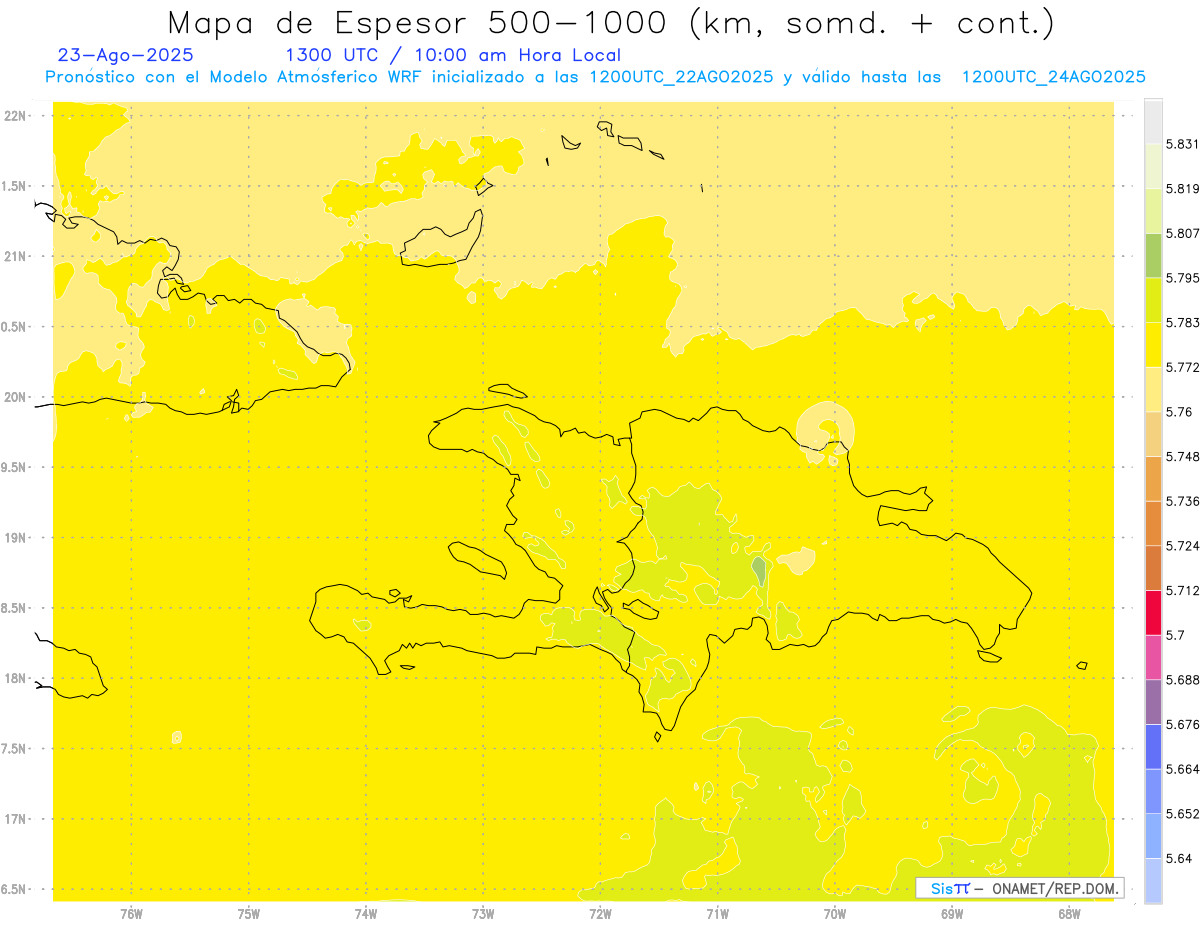This screenshot has width=1200, height=927.
Task: Click the orange legend swatch above 5.736
Action: (x=1153, y=478)
